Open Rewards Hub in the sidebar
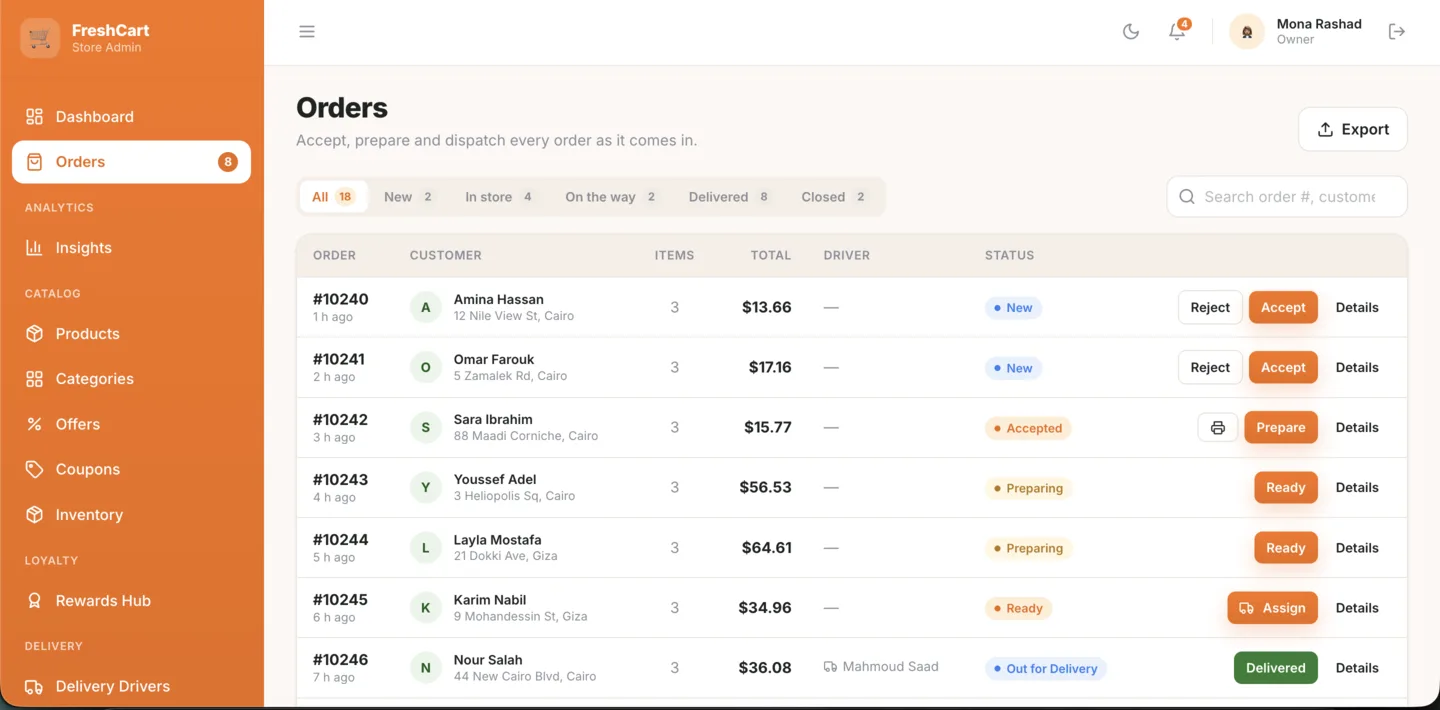The width and height of the screenshot is (1440, 710). click(131, 601)
